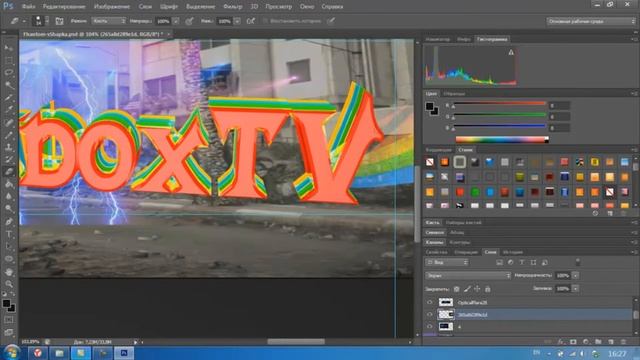Screen dimensions: 640x360
Task: Filter layers by pixel layer icon
Action: point(499,262)
